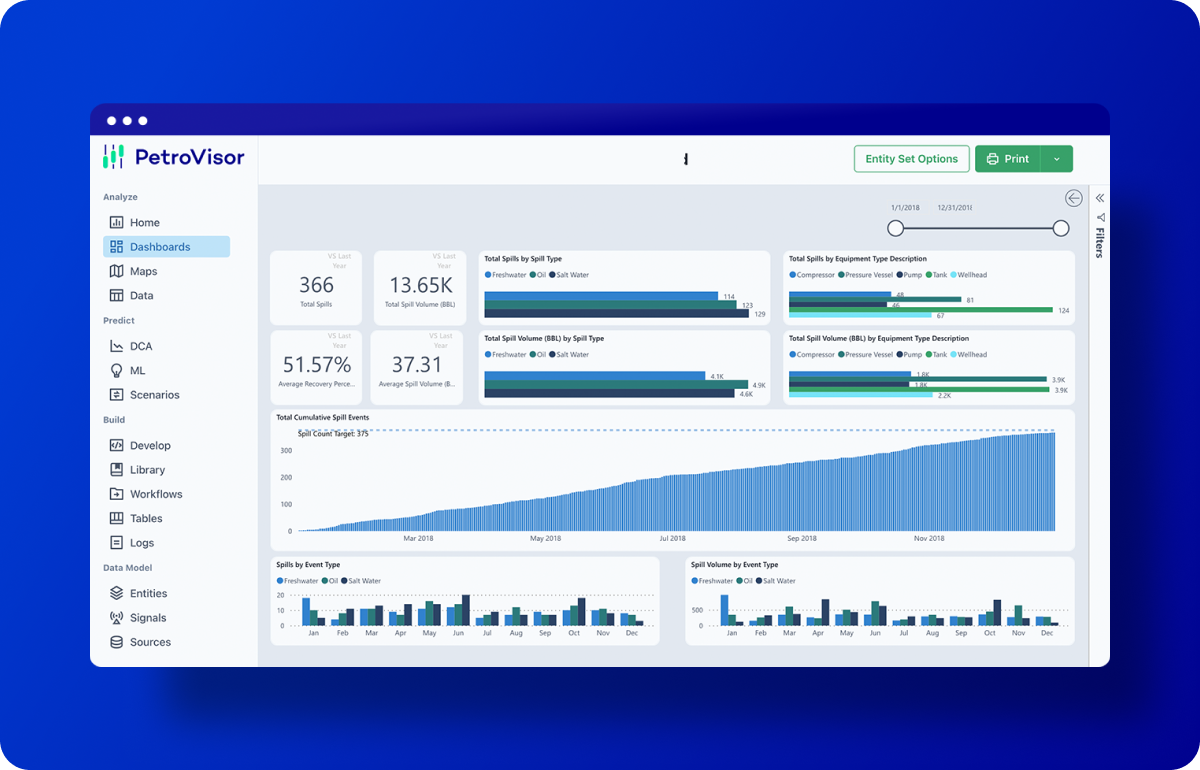Click the Sources database icon
Image resolution: width=1200 pixels, height=770 pixels.
tap(116, 642)
